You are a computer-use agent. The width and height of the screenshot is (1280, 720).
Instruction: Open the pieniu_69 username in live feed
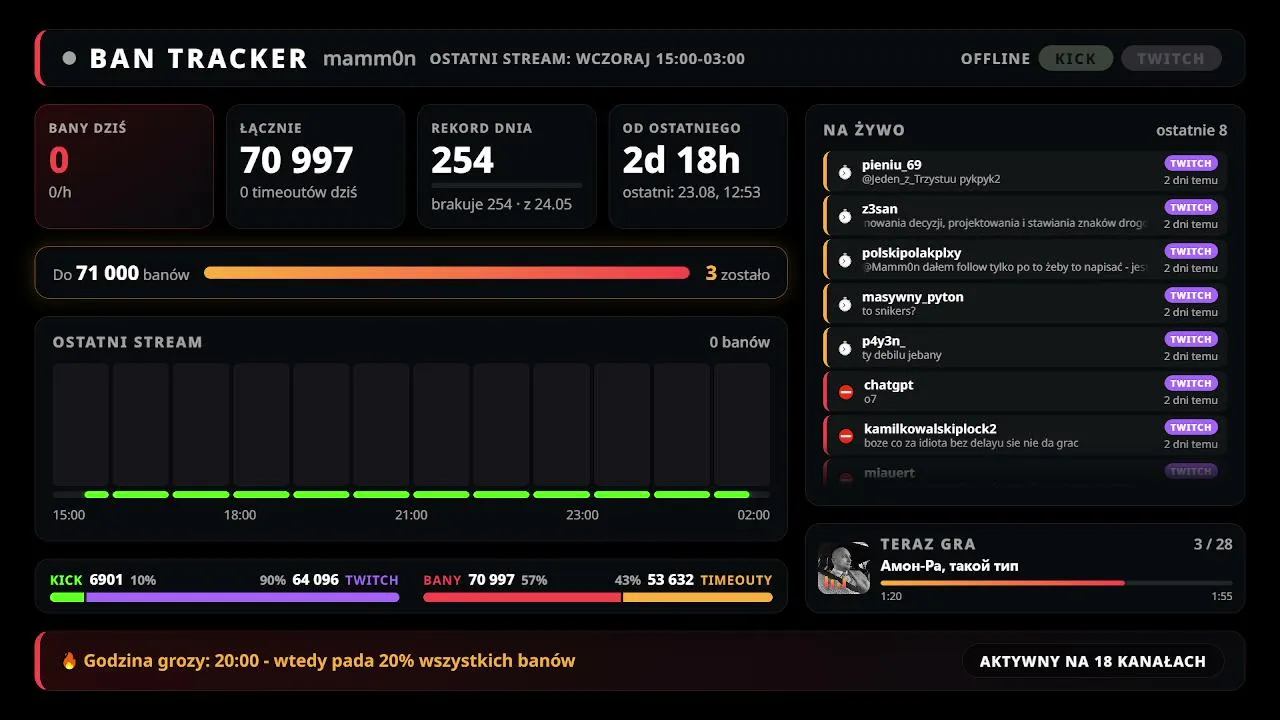(892, 165)
